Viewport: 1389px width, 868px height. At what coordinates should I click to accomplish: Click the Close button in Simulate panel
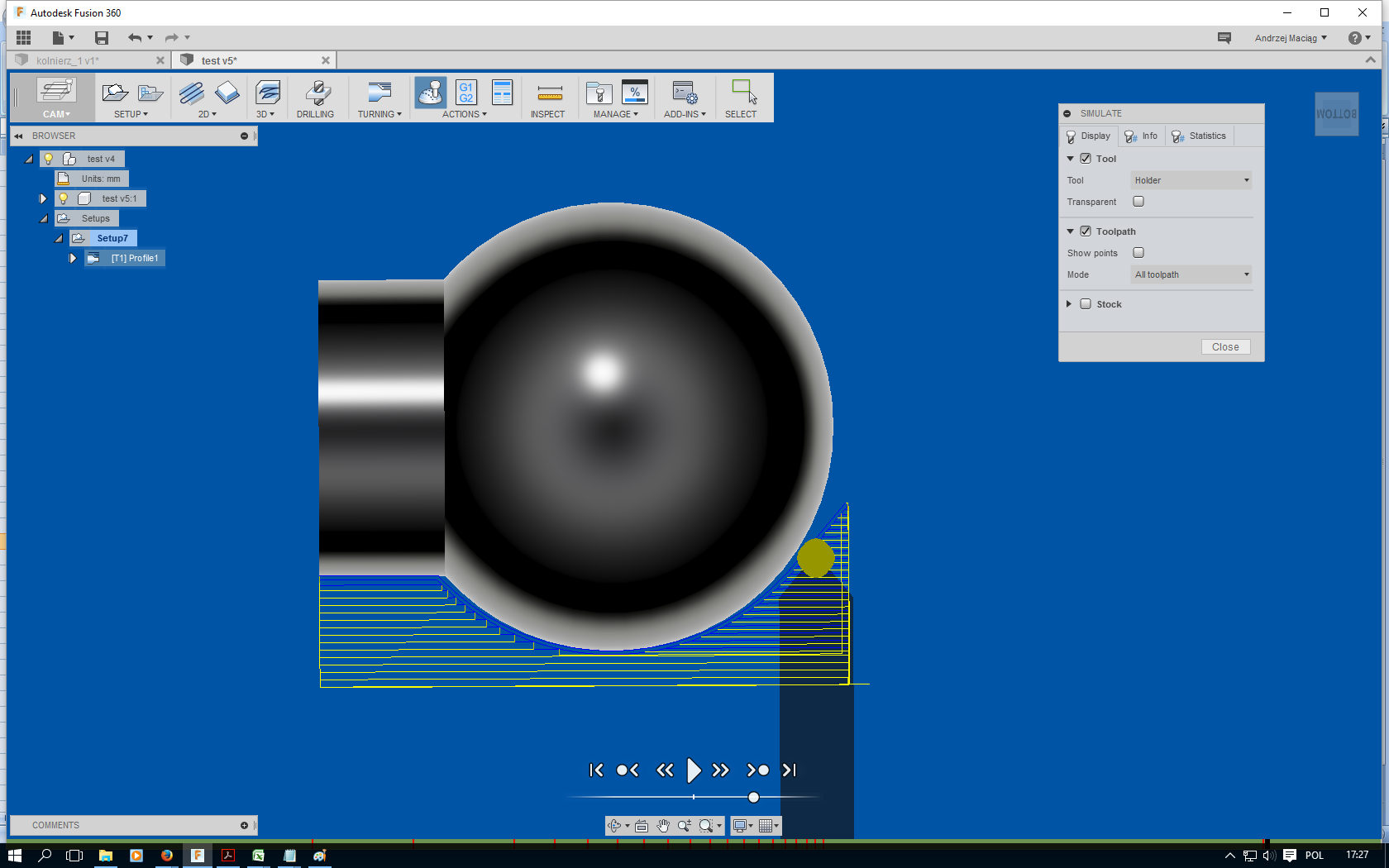point(1225,347)
